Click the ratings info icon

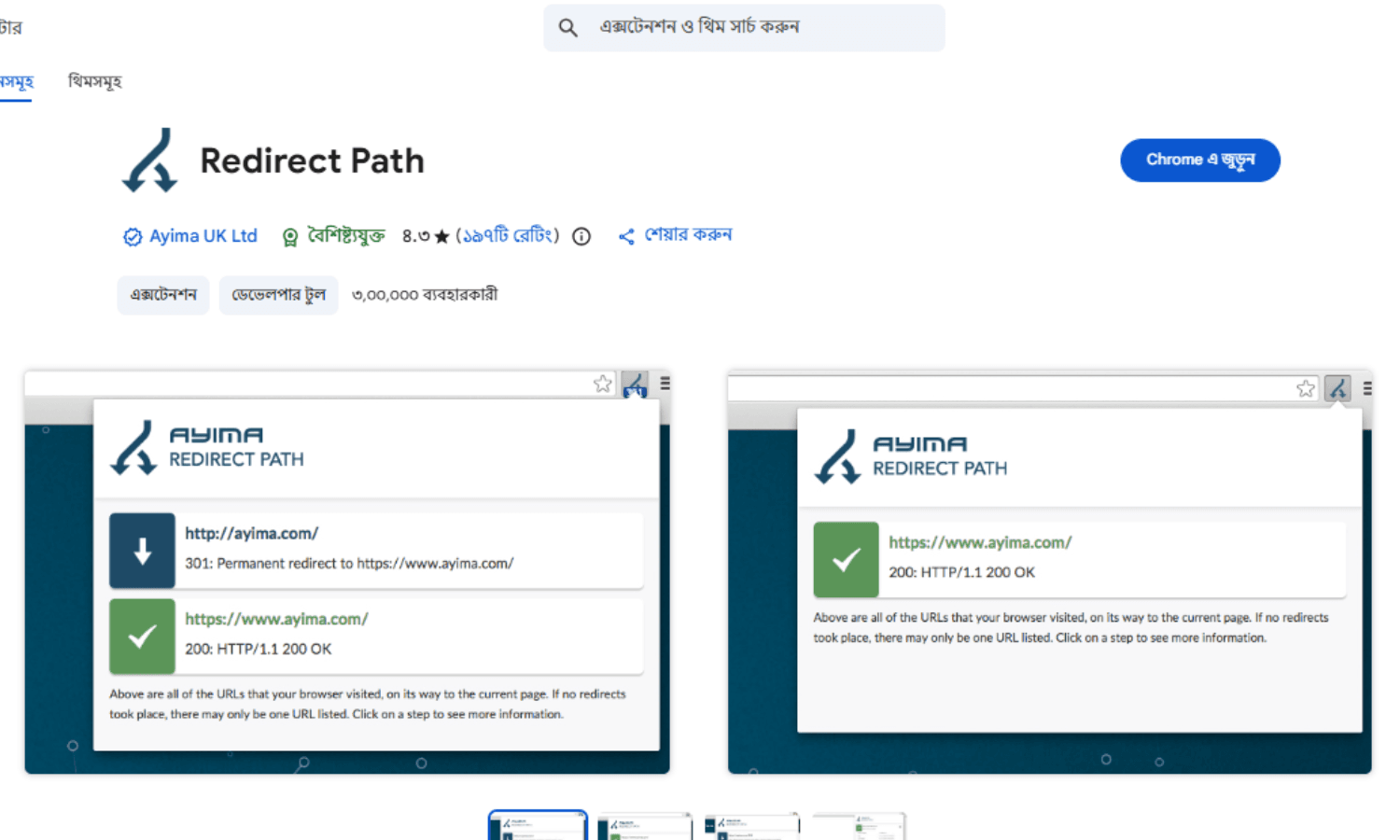point(581,236)
